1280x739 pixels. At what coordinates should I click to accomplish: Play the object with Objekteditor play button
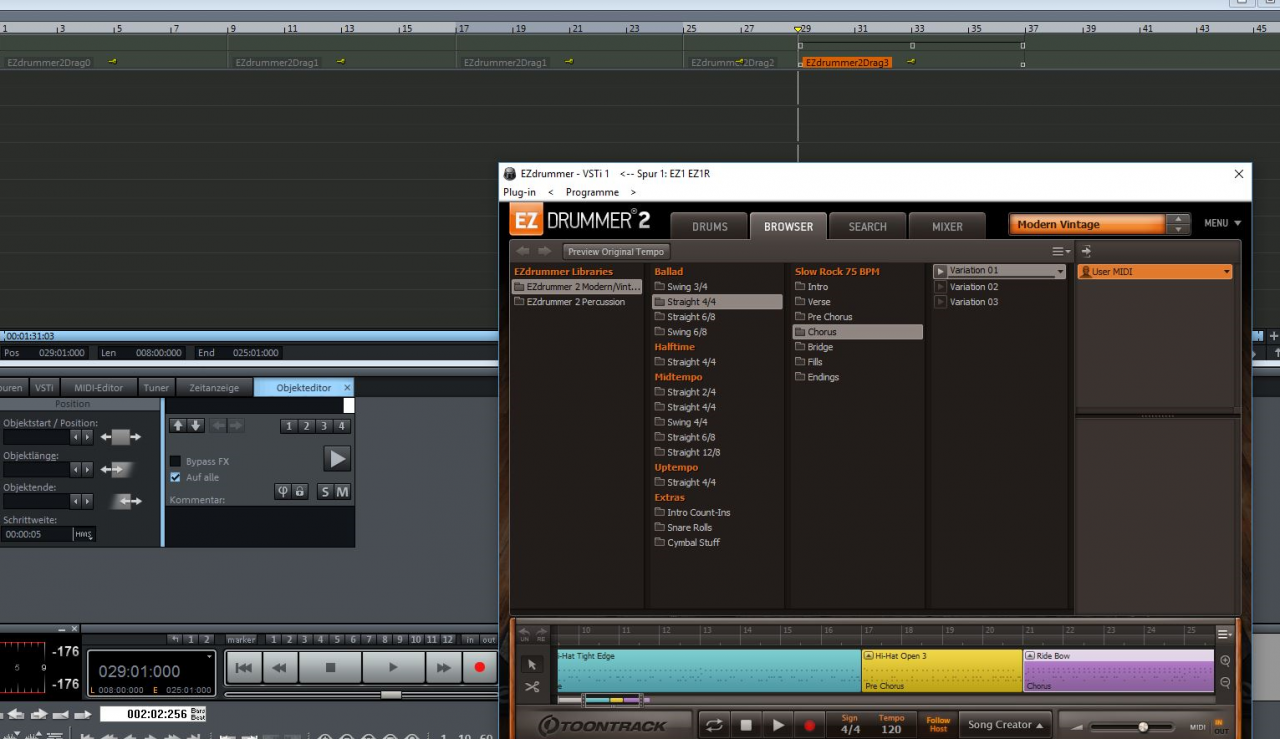tap(337, 459)
